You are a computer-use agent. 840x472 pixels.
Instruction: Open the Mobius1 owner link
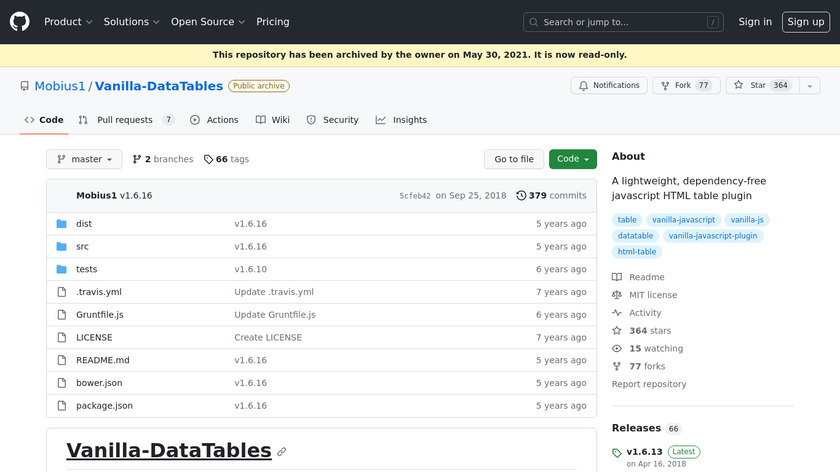point(59,86)
